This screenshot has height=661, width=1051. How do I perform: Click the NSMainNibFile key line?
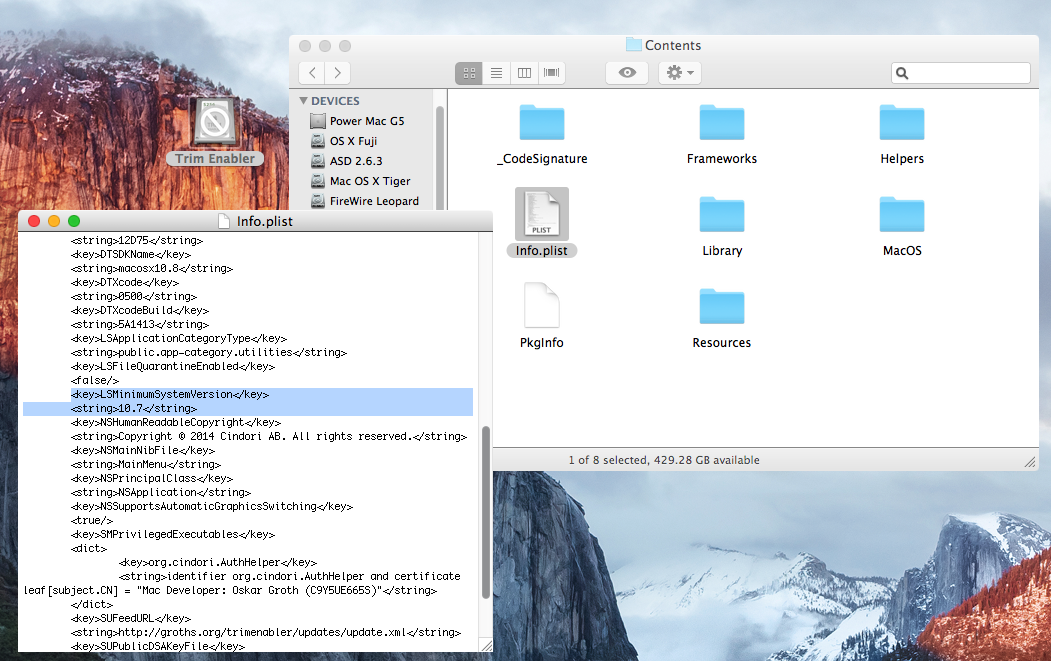click(x=143, y=450)
